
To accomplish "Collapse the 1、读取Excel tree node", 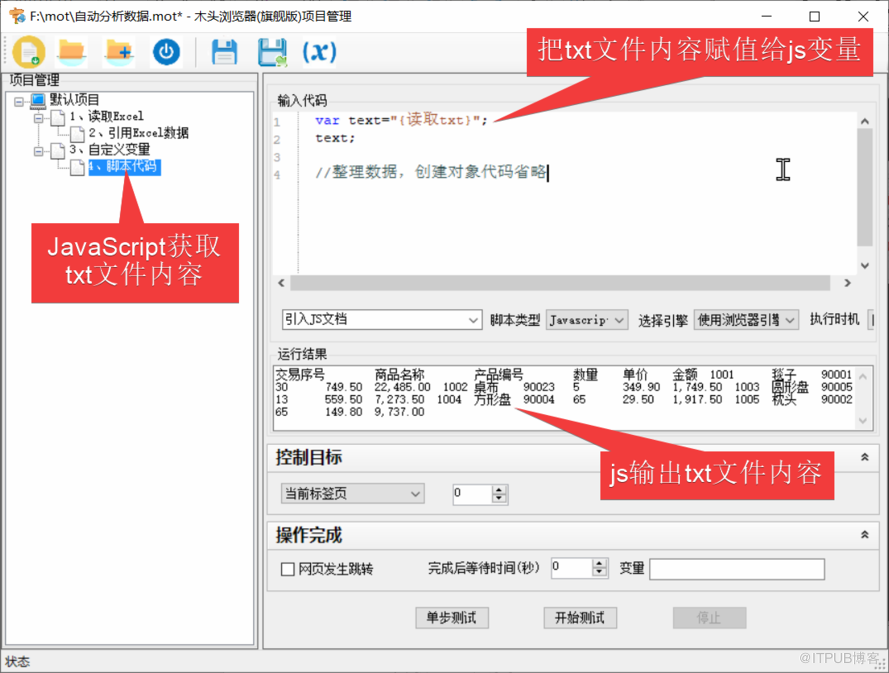I will coord(39,118).
